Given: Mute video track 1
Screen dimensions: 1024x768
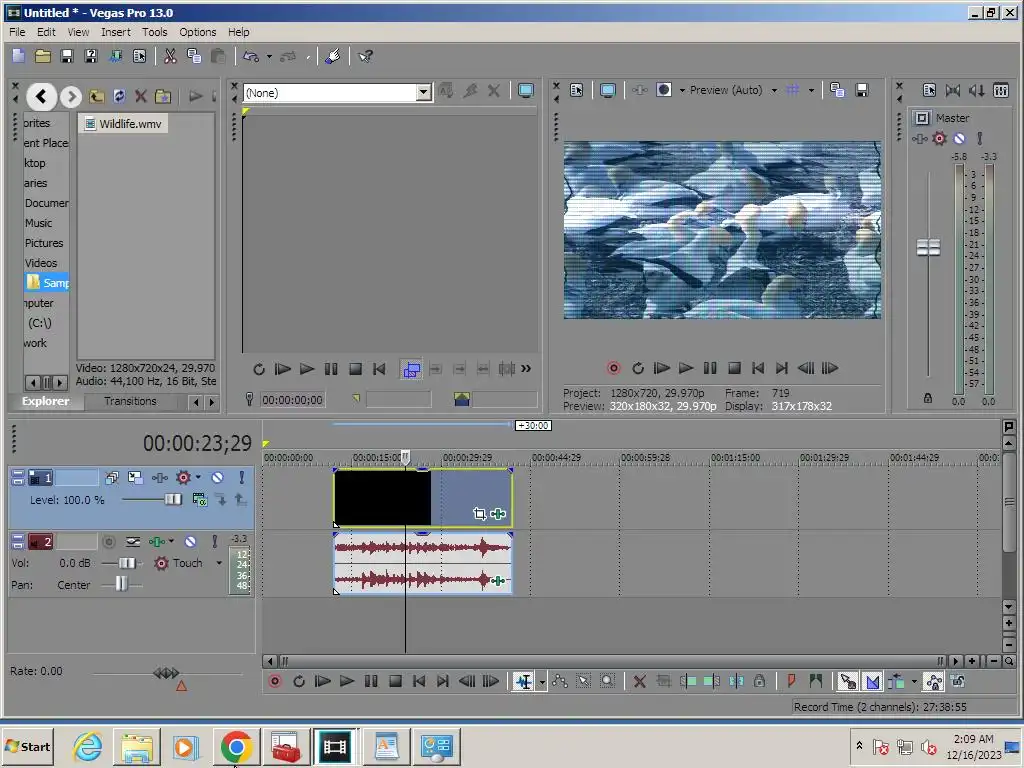Looking at the screenshot, I should pyautogui.click(x=217, y=478).
